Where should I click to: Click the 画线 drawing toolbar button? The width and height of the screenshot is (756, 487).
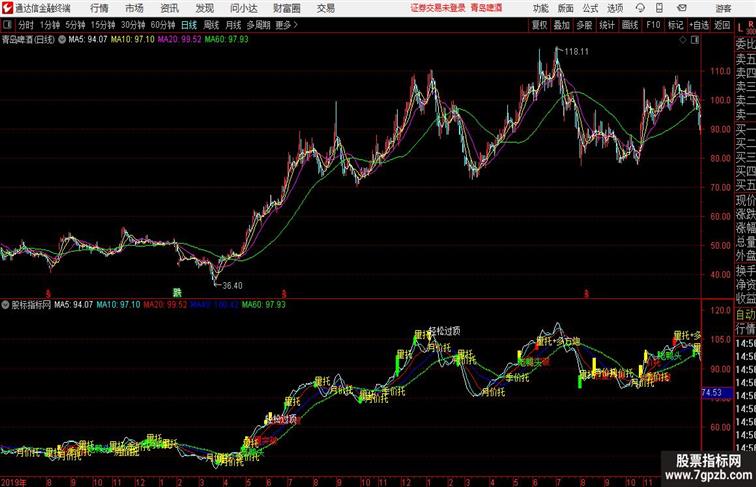click(x=630, y=25)
